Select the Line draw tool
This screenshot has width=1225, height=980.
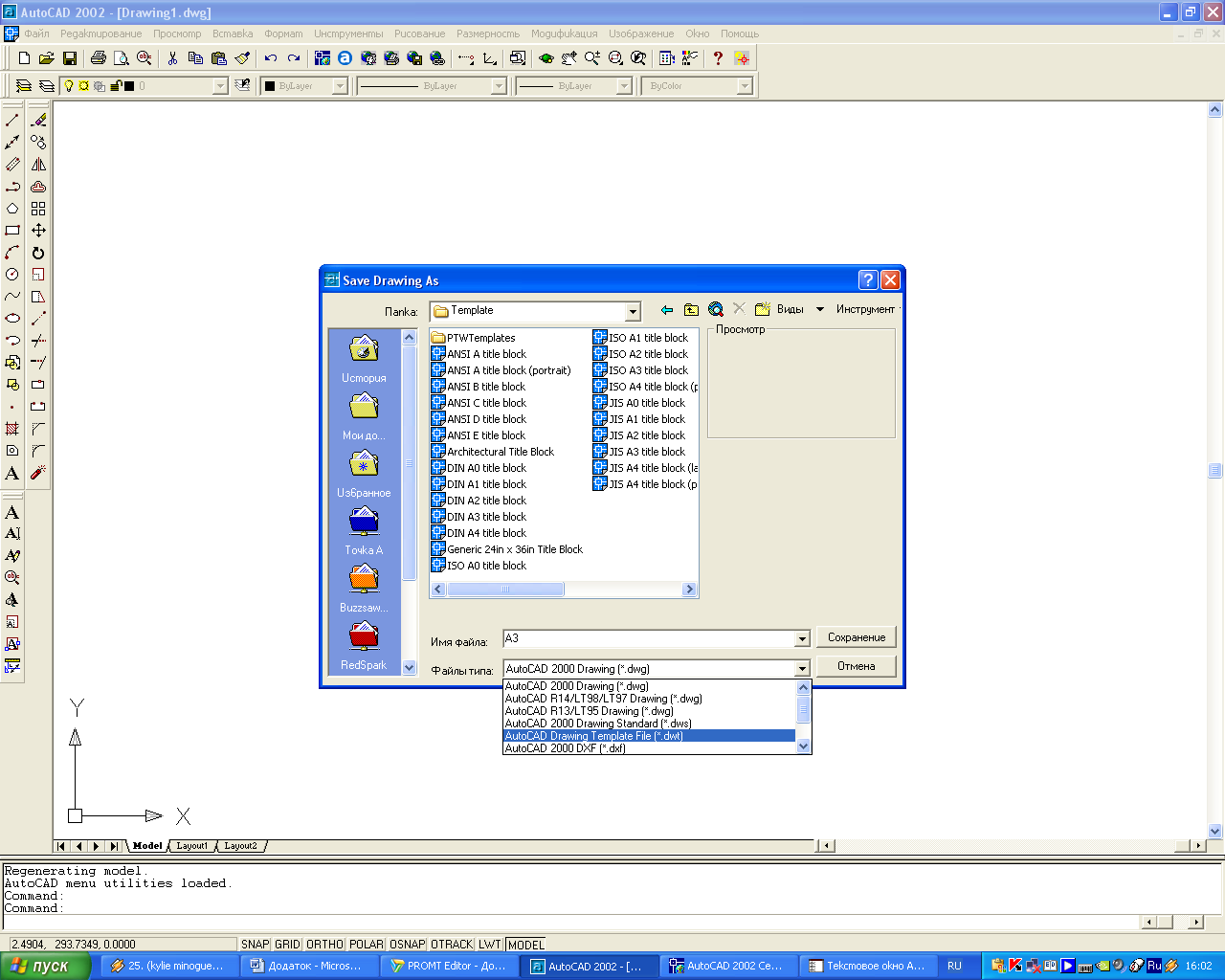coord(12,120)
